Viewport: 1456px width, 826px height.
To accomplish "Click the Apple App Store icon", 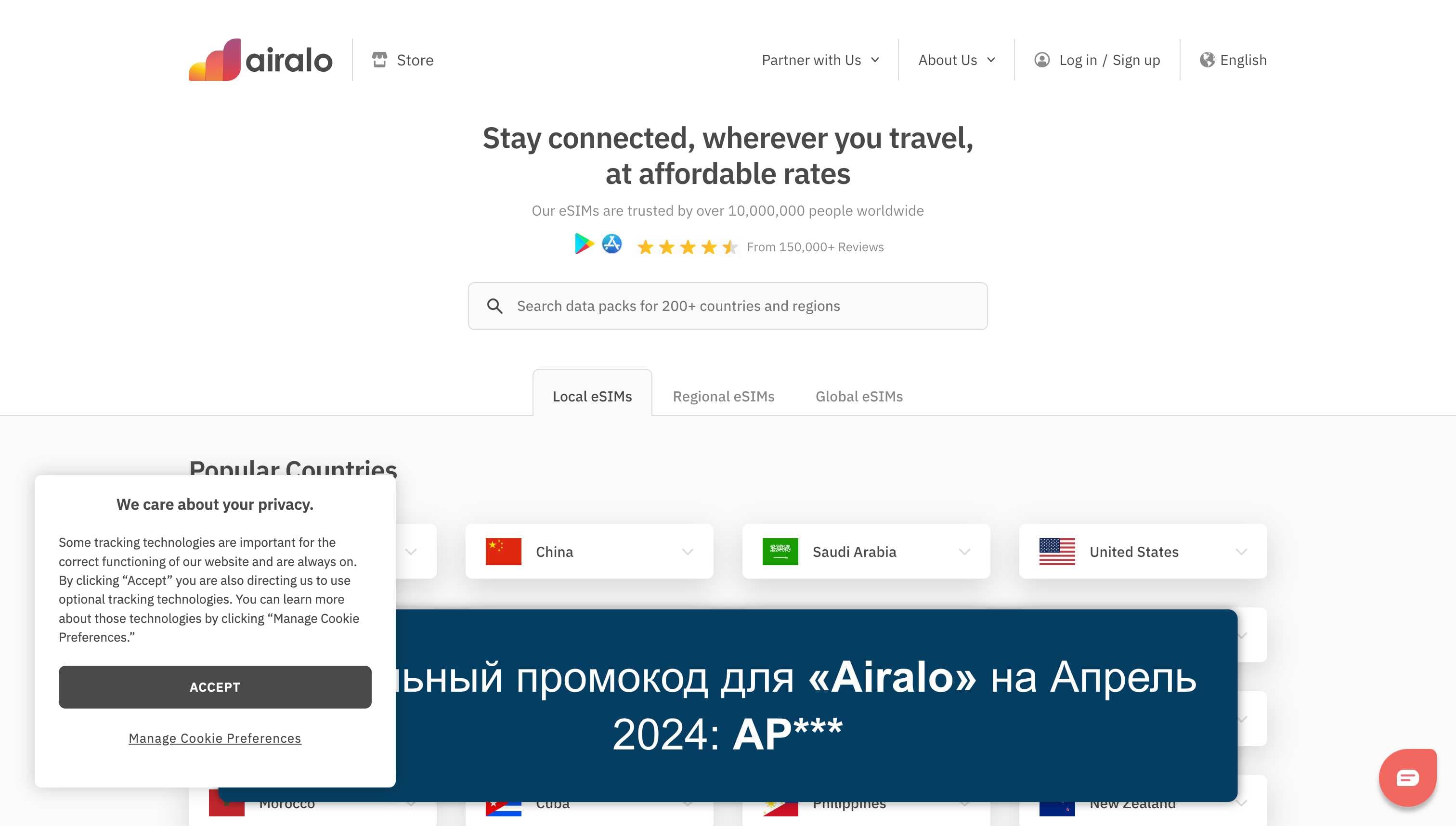I will click(611, 244).
